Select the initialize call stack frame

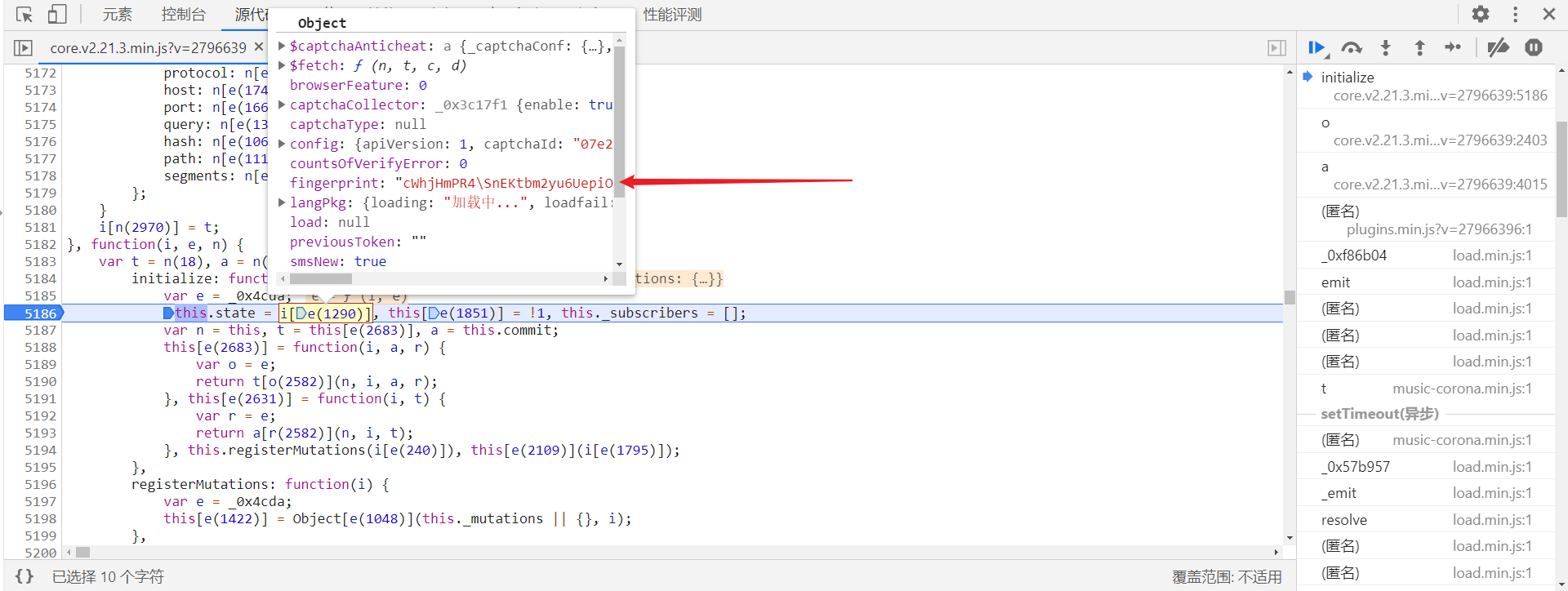[1347, 78]
